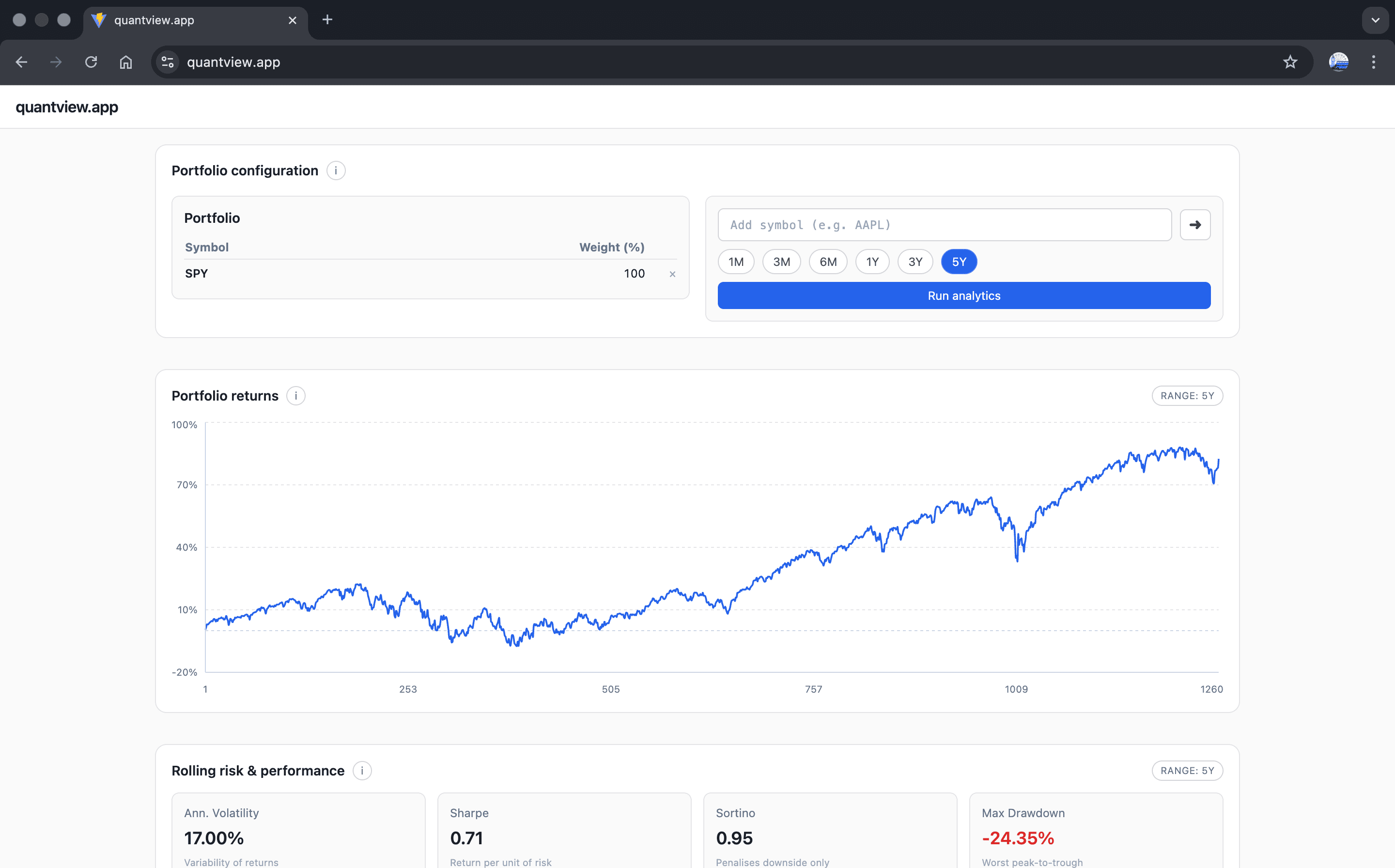Open the browser three-dot menu

click(1373, 62)
